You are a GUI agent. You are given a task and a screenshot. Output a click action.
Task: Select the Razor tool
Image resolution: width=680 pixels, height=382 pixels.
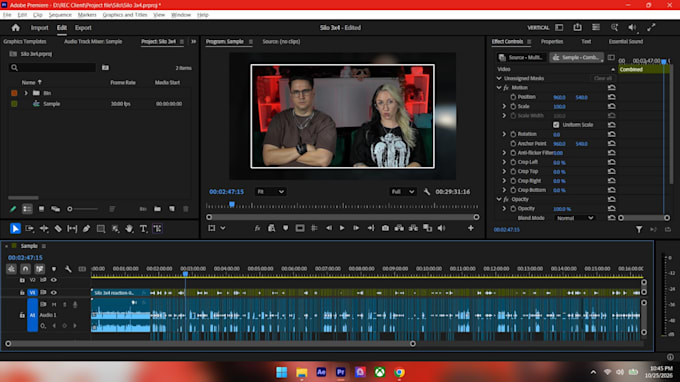click(58, 229)
